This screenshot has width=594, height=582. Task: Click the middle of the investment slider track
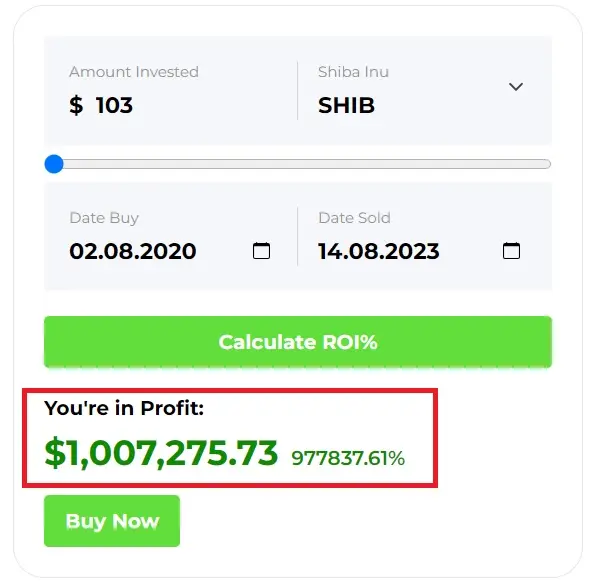click(298, 164)
